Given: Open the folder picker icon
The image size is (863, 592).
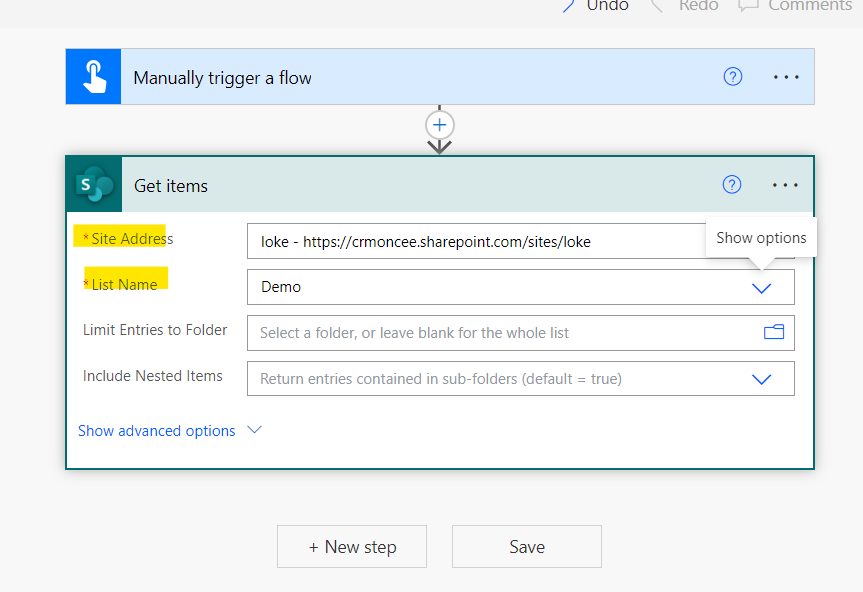Looking at the screenshot, I should (x=774, y=332).
